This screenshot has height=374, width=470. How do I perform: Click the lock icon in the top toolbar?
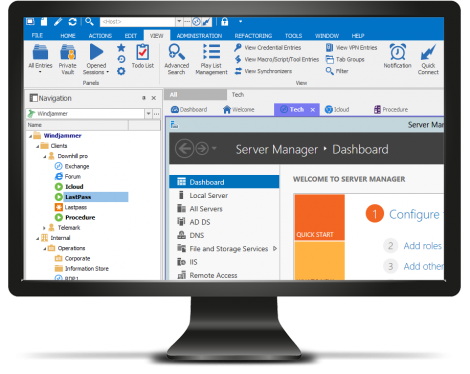point(225,22)
